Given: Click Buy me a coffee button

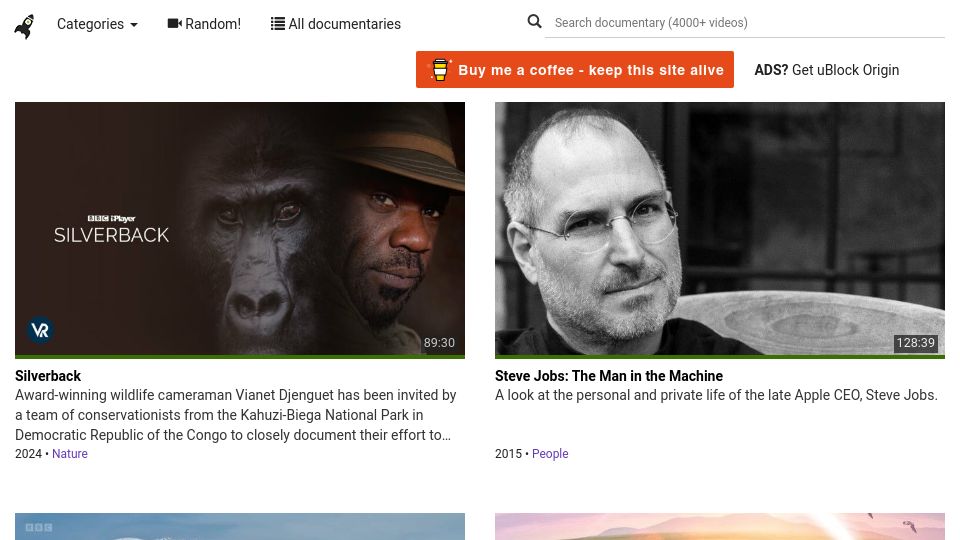Looking at the screenshot, I should pyautogui.click(x=575, y=70).
